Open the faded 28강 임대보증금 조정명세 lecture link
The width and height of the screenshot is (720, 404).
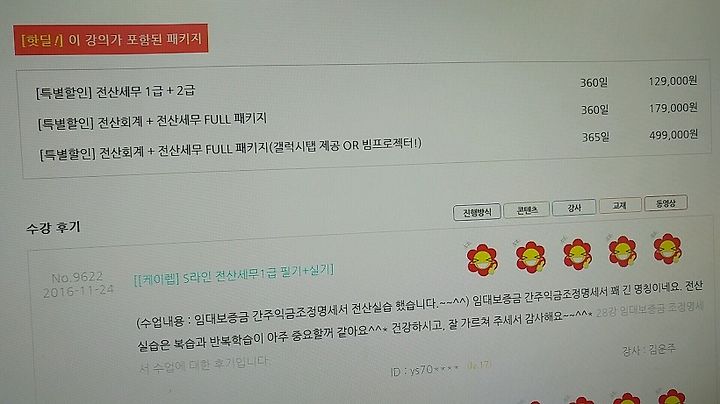(x=650, y=309)
